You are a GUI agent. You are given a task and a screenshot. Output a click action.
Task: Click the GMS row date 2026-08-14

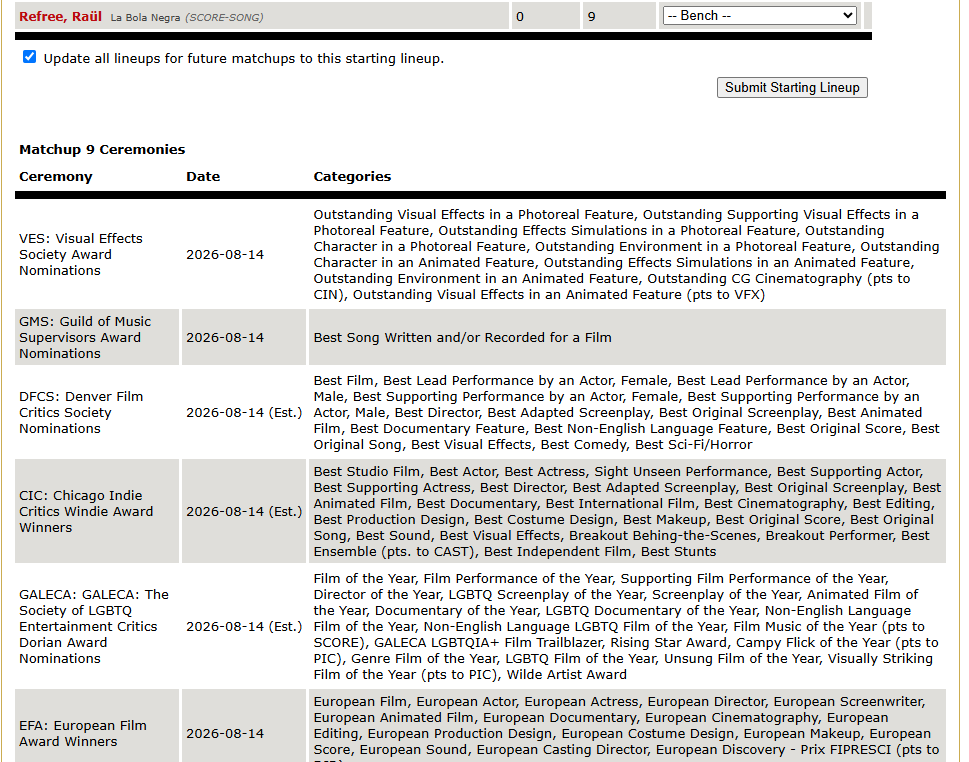tap(225, 337)
